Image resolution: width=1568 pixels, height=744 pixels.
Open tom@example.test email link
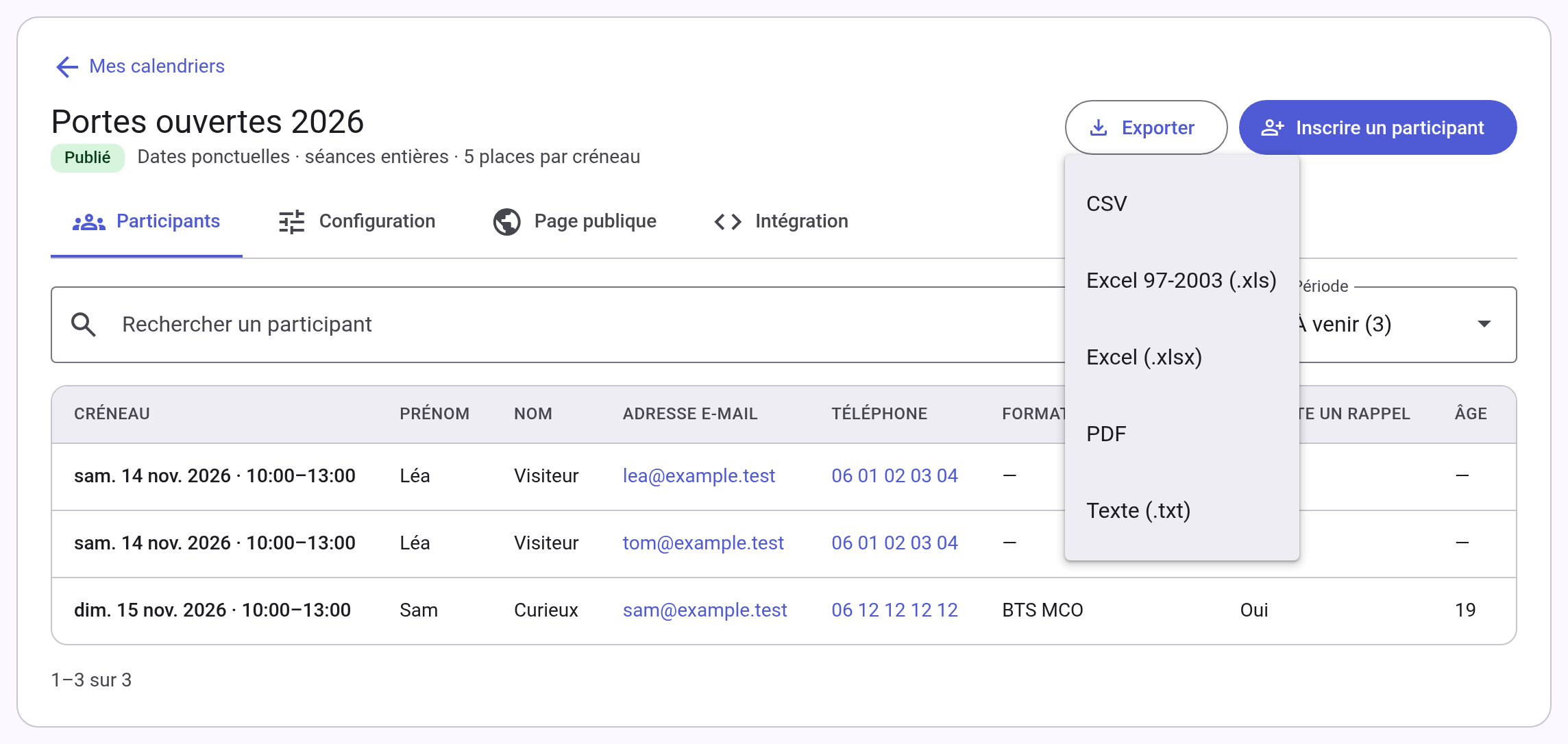pos(702,543)
